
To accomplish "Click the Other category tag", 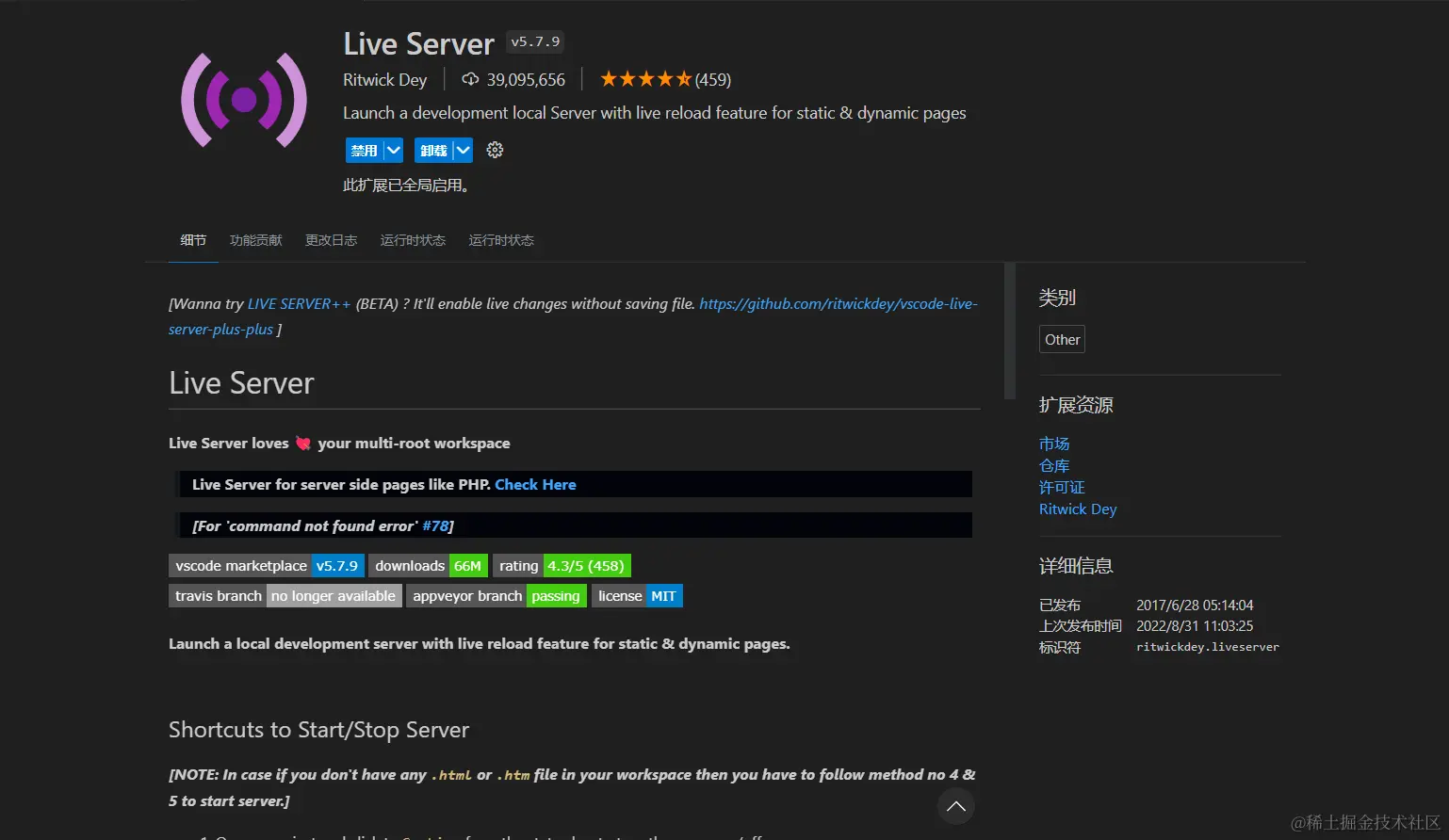I will (1062, 339).
